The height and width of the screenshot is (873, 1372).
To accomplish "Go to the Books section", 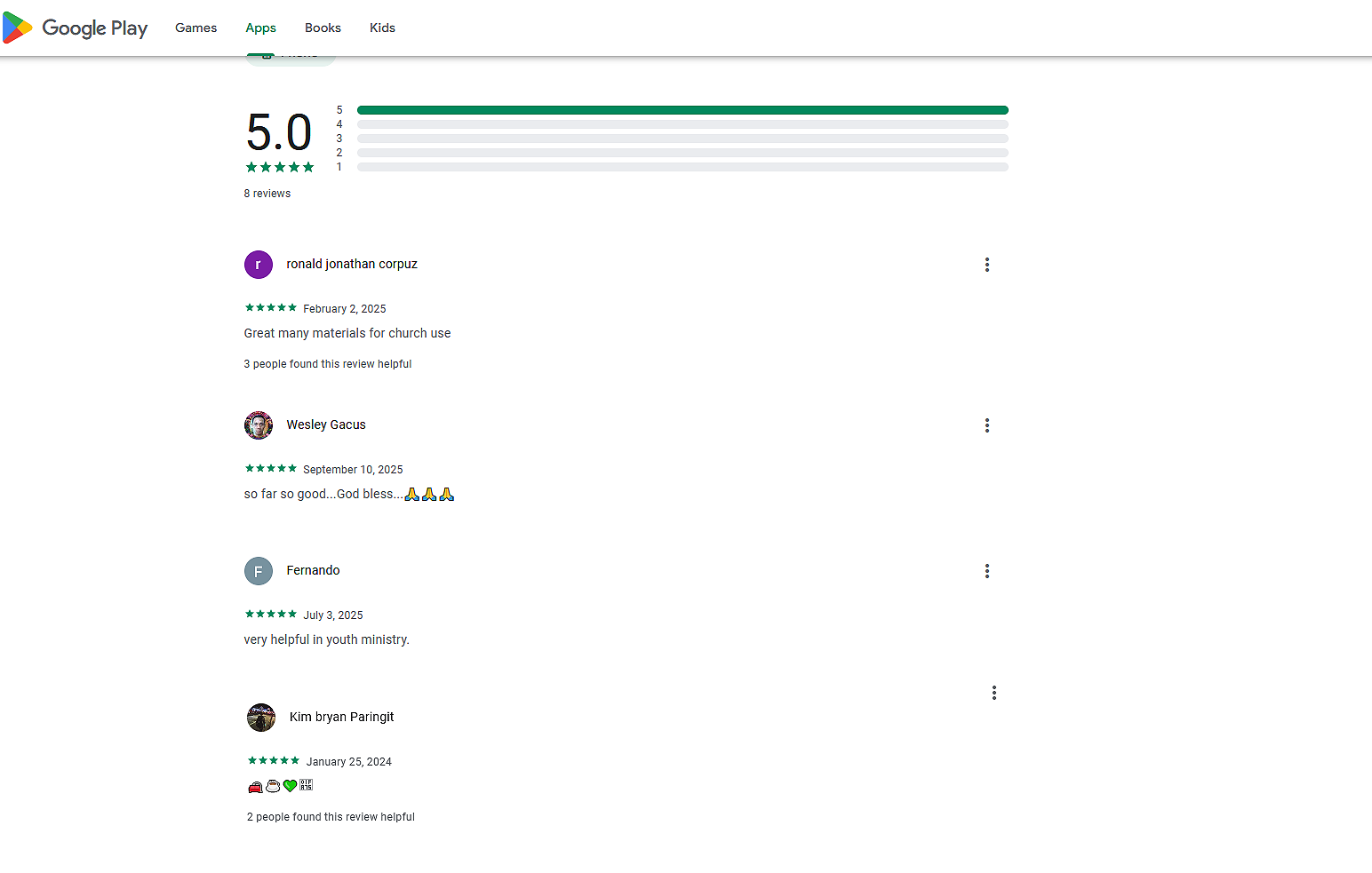I will click(x=323, y=28).
